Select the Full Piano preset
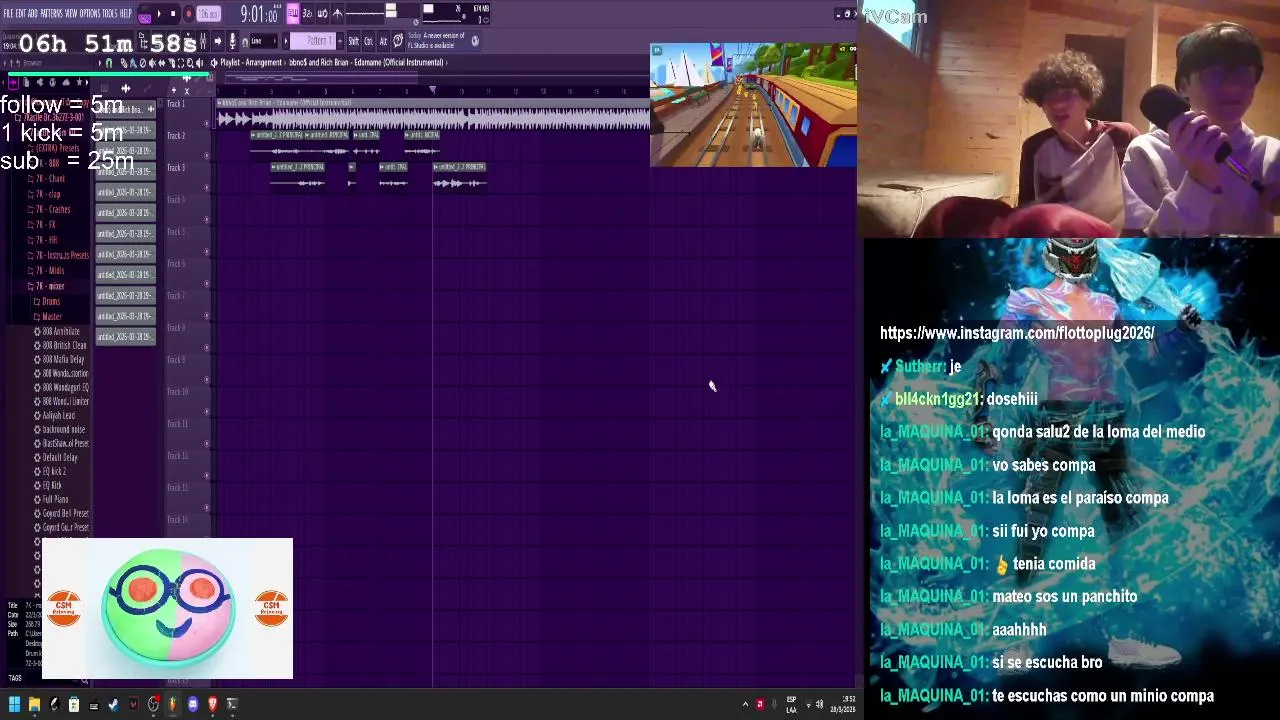 pyautogui.click(x=51, y=499)
